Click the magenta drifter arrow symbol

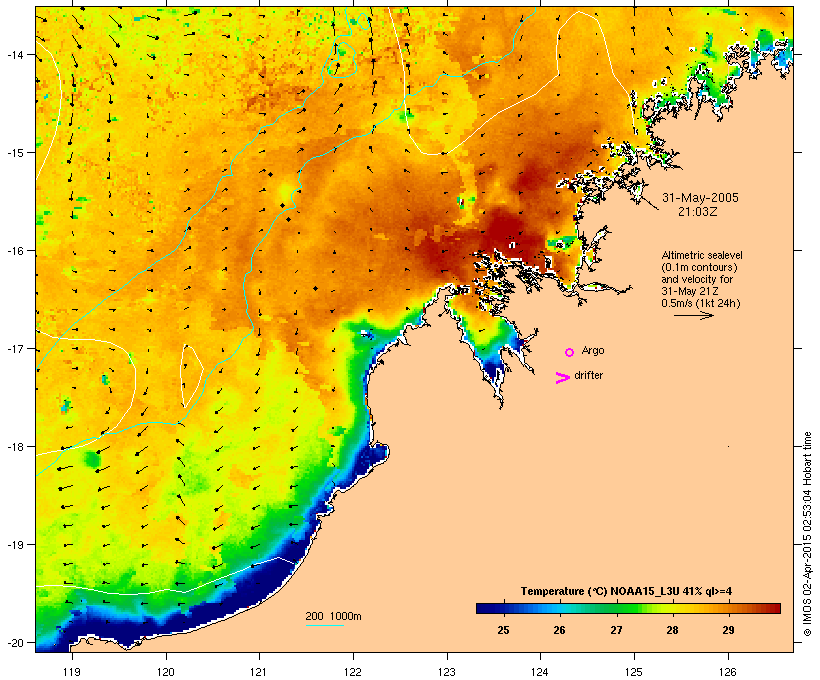coord(562,378)
